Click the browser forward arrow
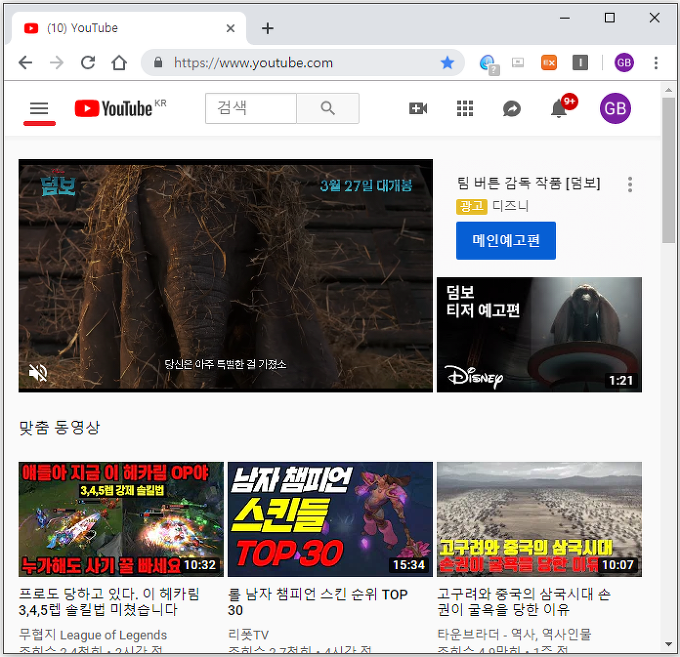 (56, 63)
